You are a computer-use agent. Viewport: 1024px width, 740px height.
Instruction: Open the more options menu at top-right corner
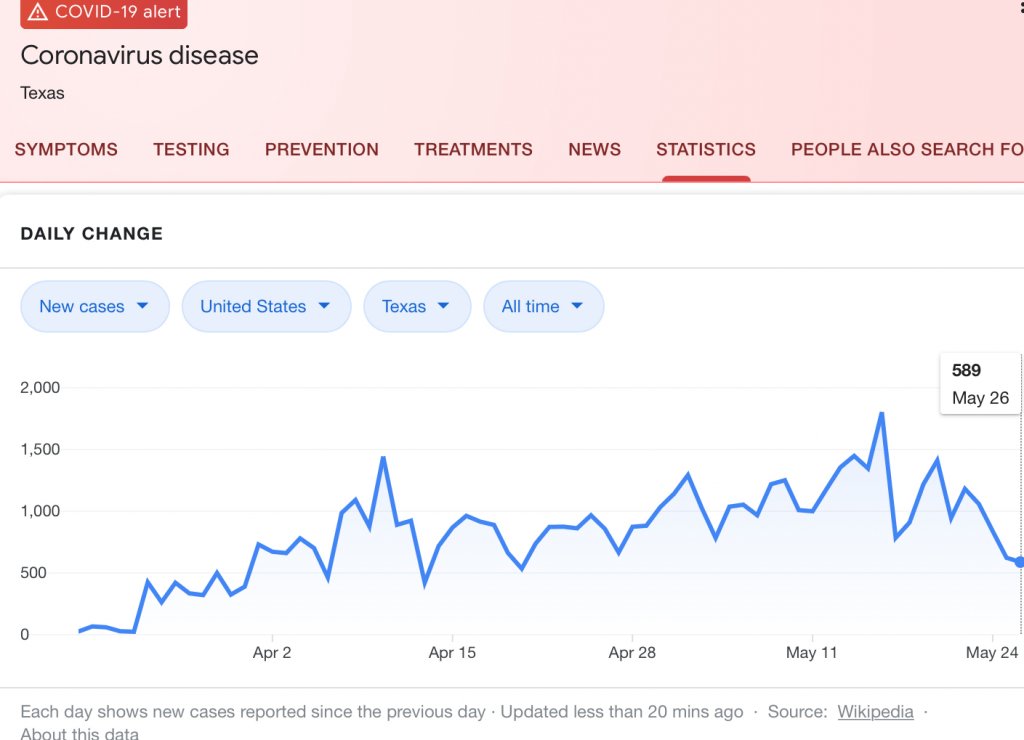click(1019, 8)
